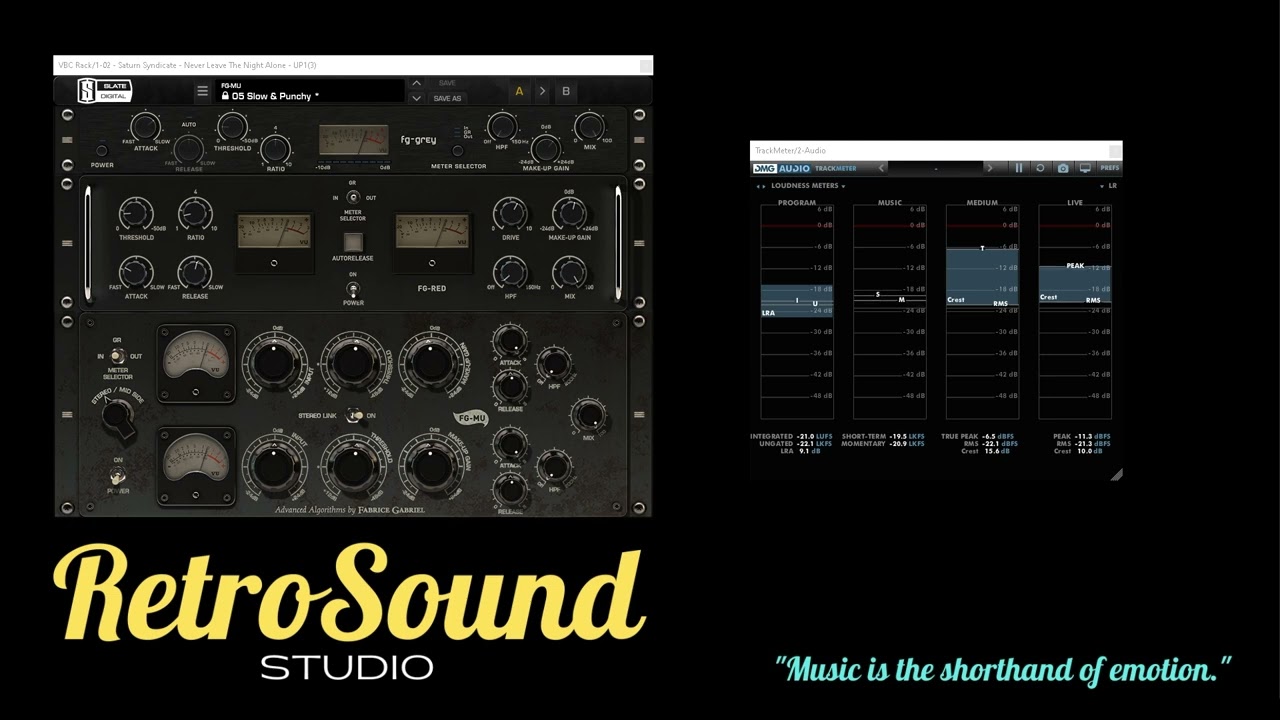The width and height of the screenshot is (1280, 720).
Task: Select next preset with down chevron
Action: coord(417,98)
